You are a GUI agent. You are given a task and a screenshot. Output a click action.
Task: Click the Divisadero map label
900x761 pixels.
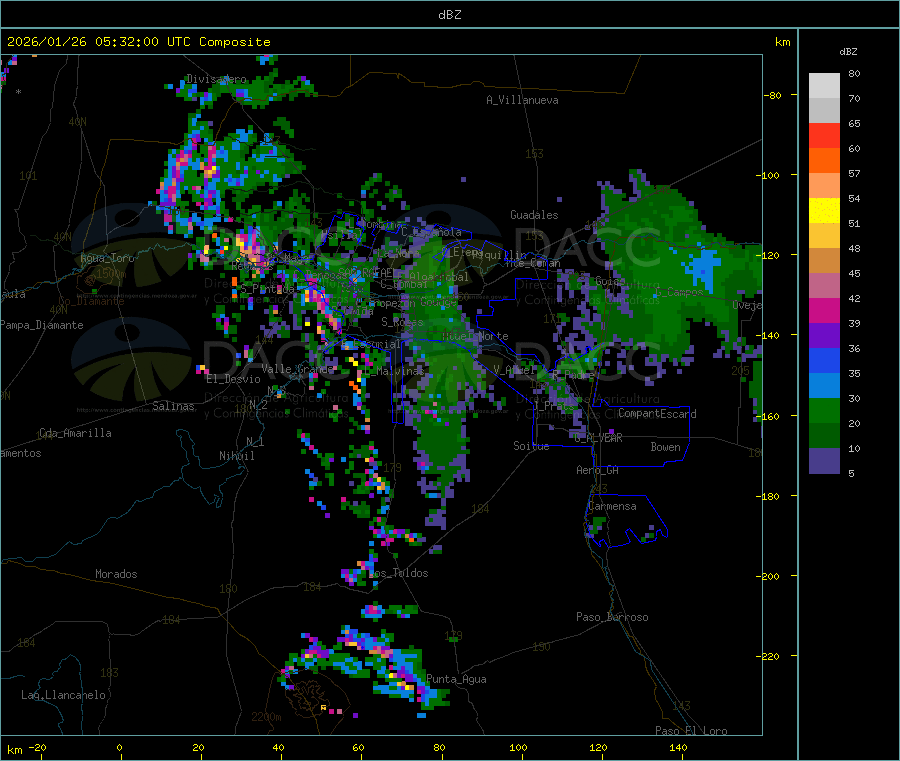(x=216, y=79)
